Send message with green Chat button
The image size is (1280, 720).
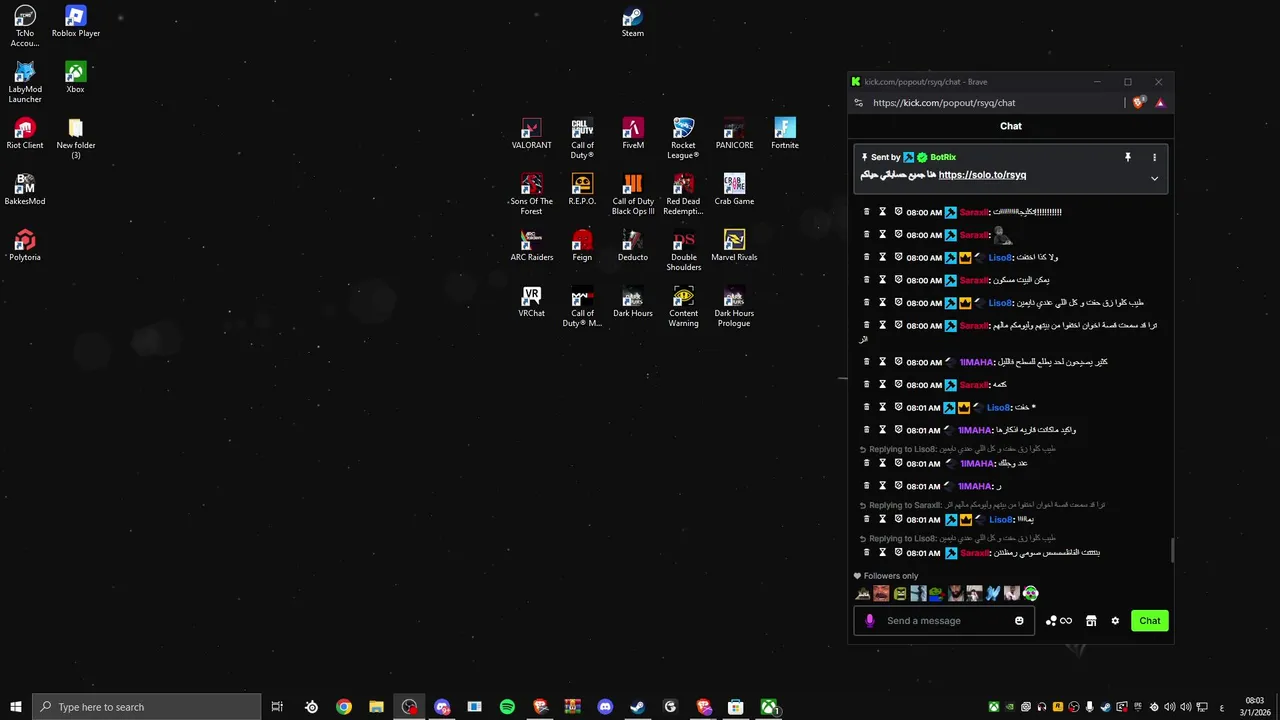(x=1150, y=621)
